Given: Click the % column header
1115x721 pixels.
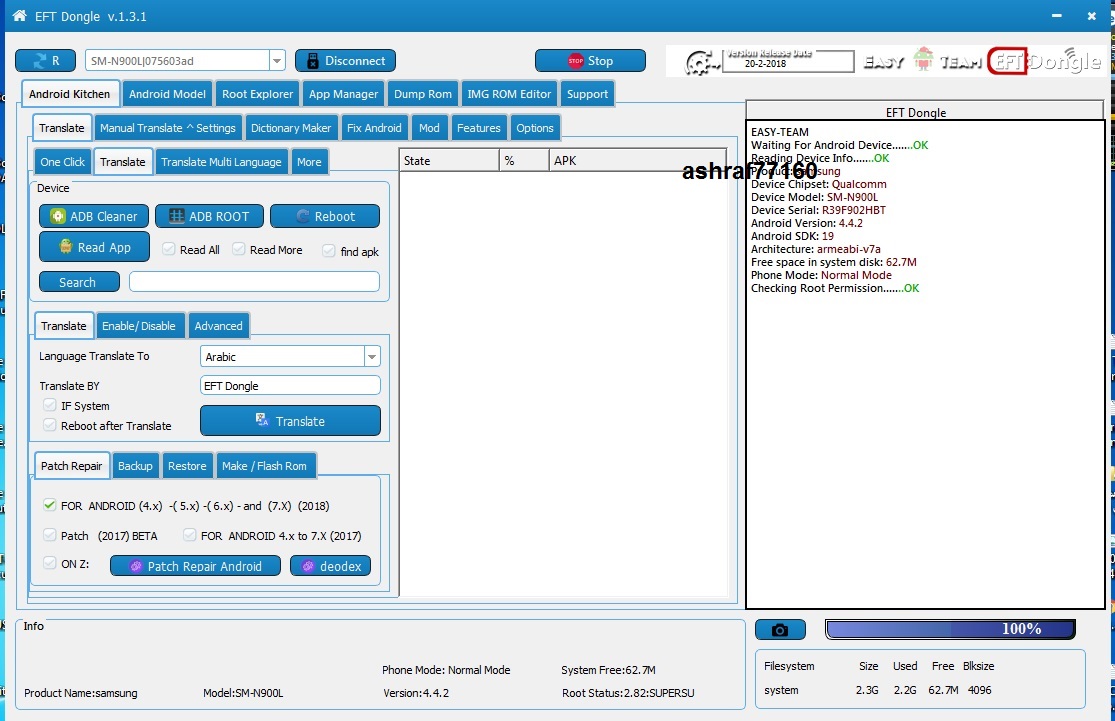Looking at the screenshot, I should 524,161.
